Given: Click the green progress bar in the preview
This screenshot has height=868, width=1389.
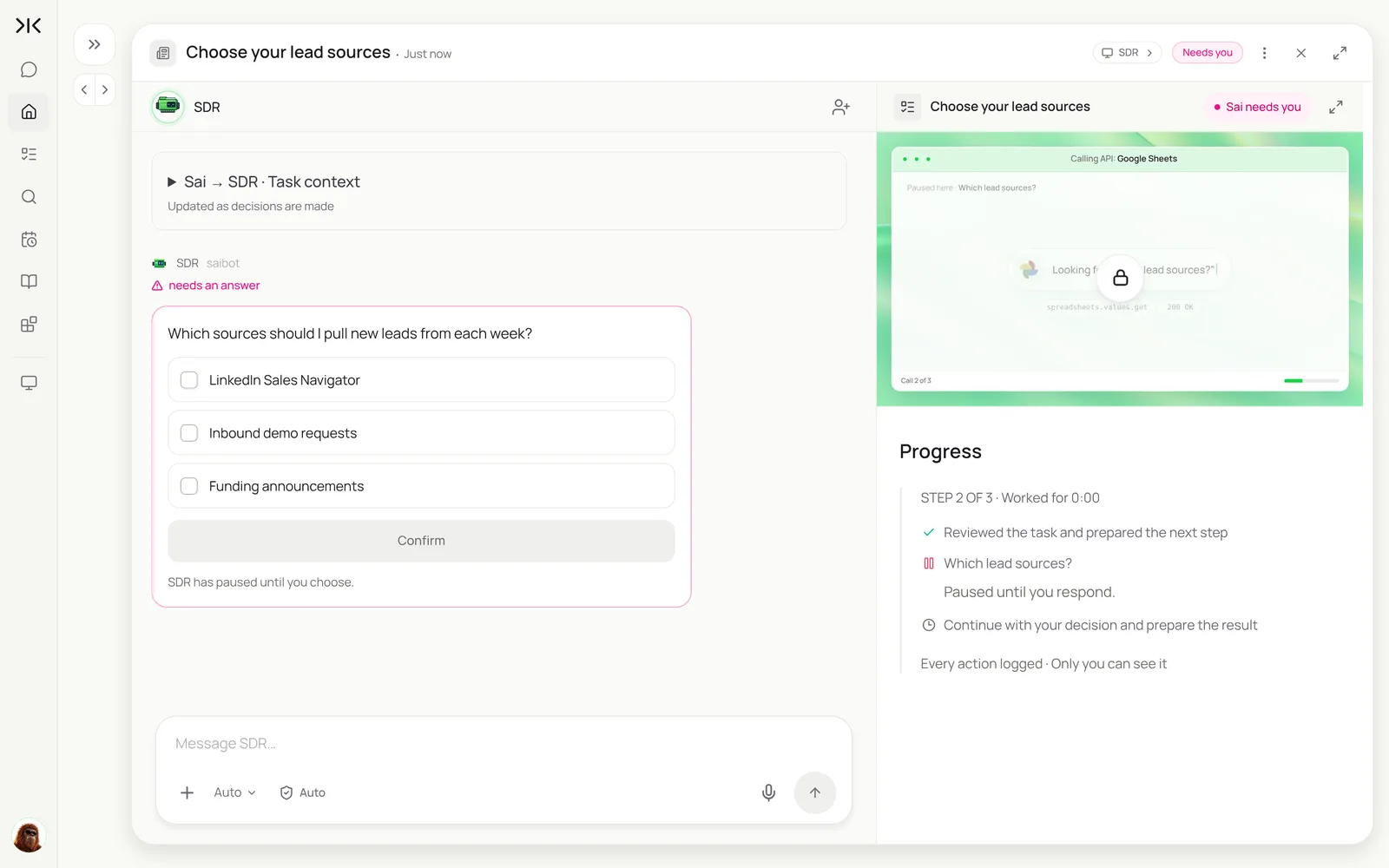Looking at the screenshot, I should click(1311, 380).
